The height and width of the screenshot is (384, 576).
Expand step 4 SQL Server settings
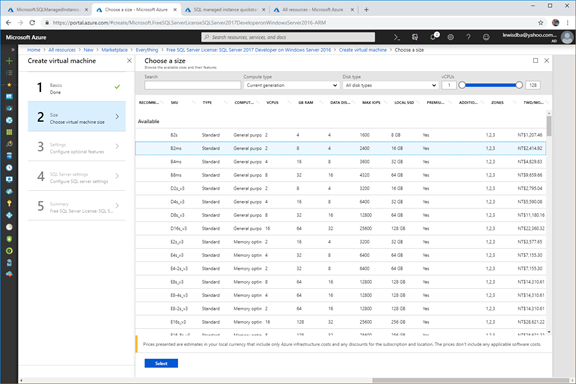(x=77, y=176)
